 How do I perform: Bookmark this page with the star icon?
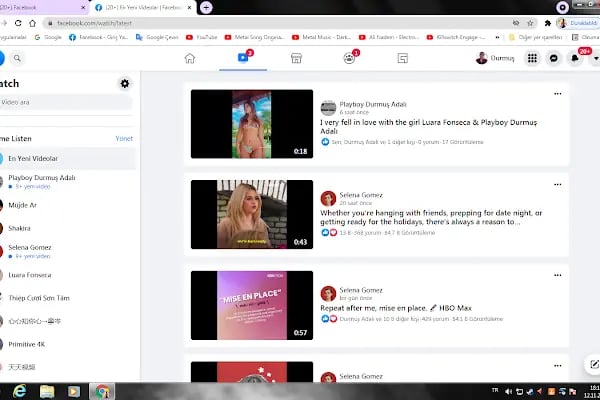tap(530, 23)
